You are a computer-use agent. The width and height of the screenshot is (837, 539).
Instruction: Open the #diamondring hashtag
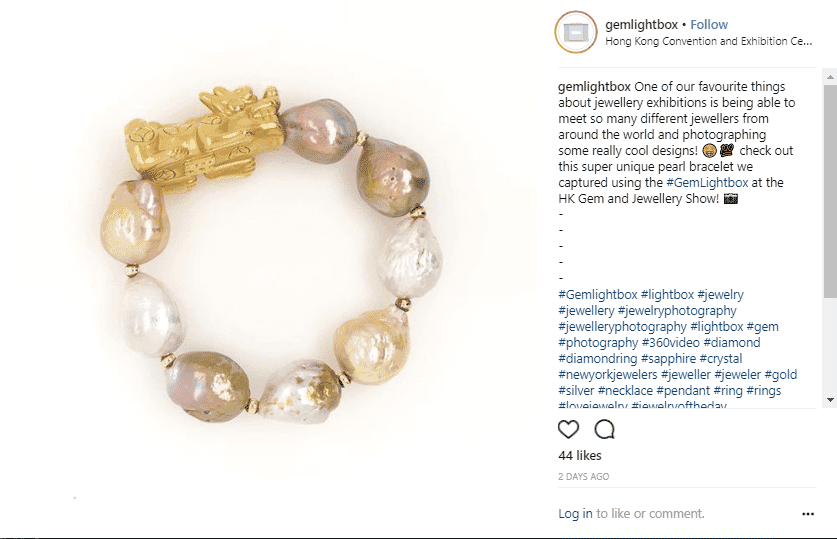click(598, 359)
